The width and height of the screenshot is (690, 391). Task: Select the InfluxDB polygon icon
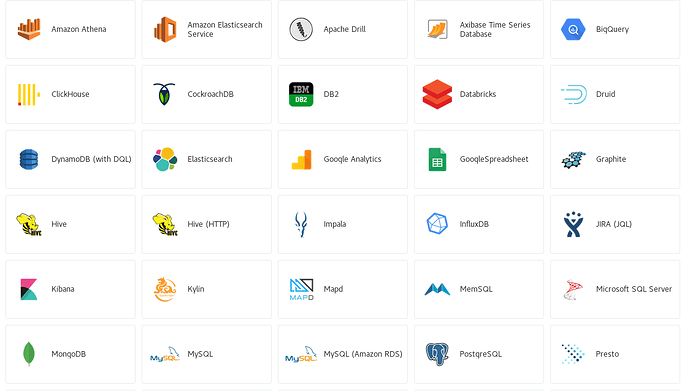coord(437,224)
